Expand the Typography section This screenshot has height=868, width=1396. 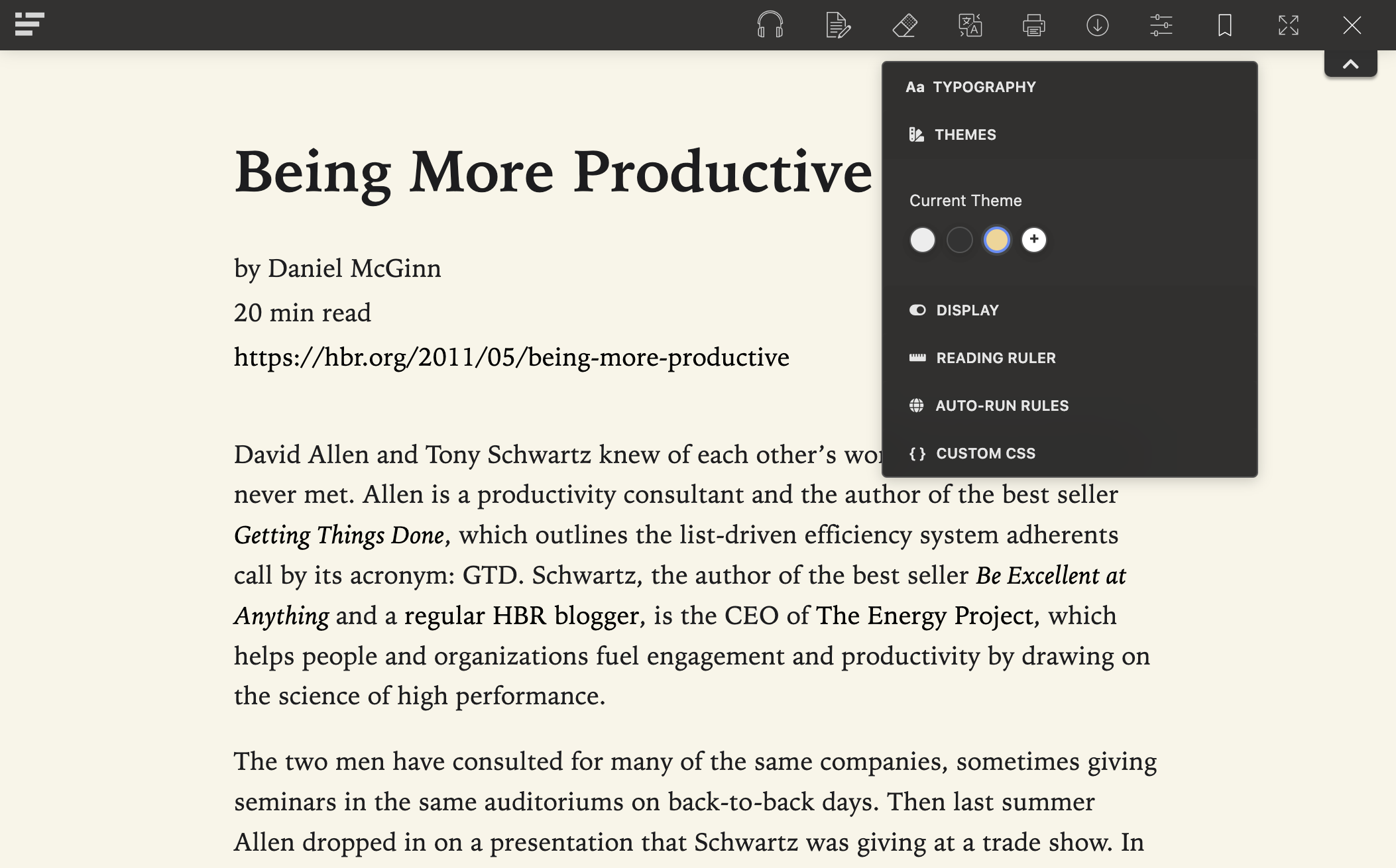coord(1070,87)
